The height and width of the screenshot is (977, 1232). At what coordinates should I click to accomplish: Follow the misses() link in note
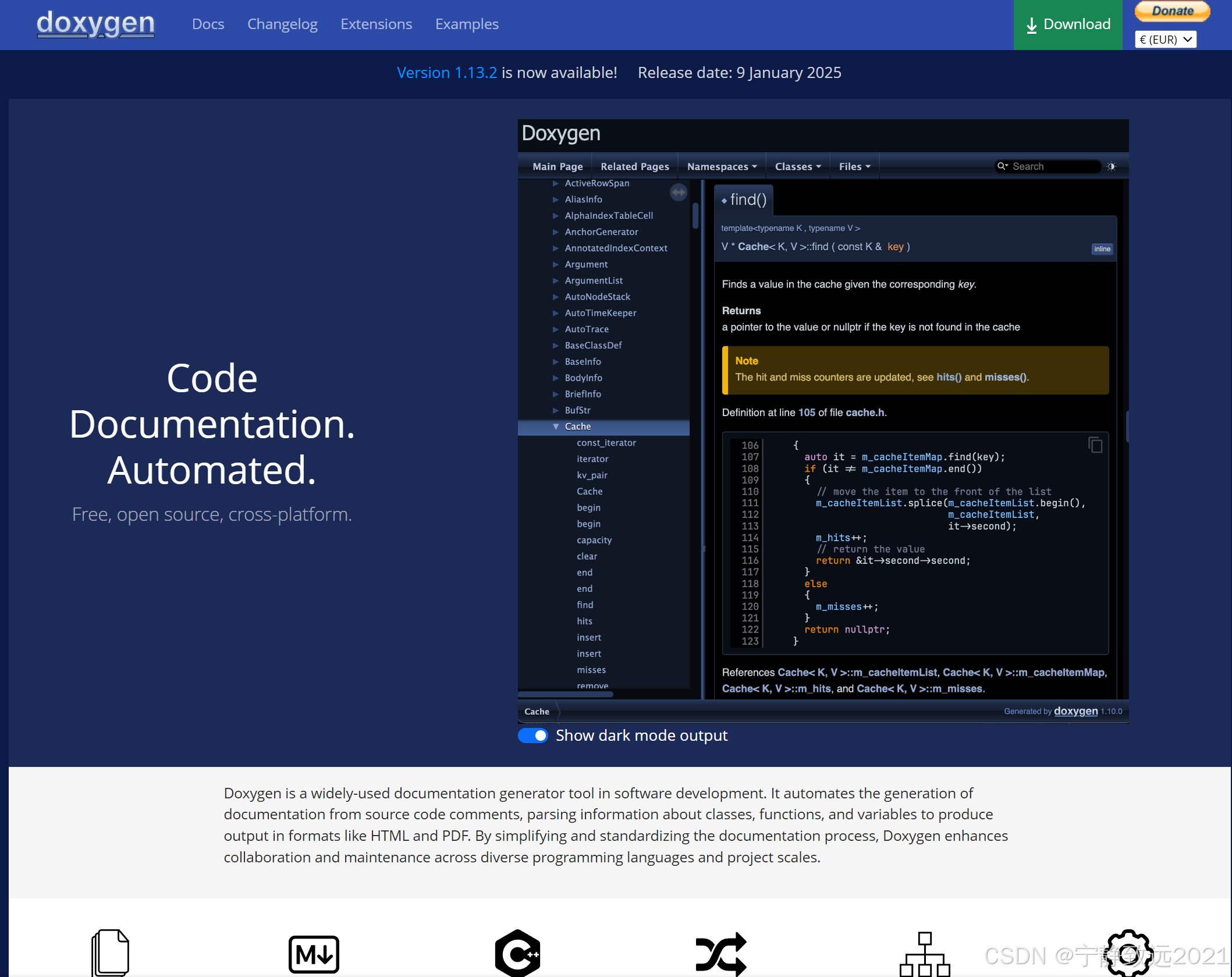(1006, 377)
